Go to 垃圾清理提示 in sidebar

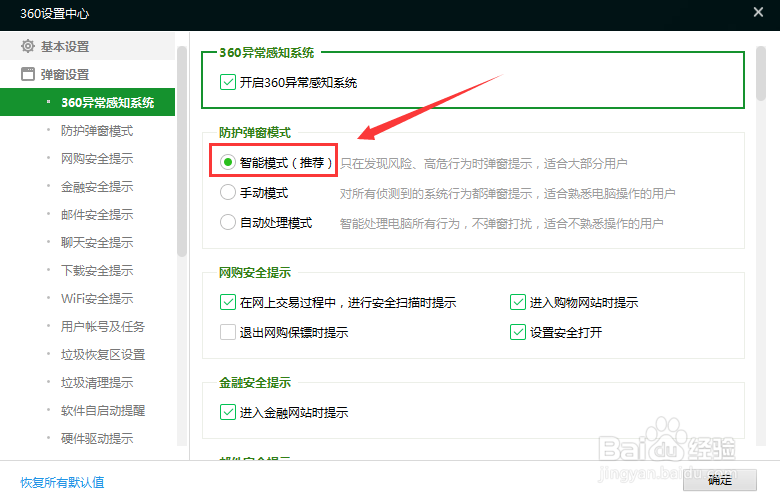[x=97, y=382]
